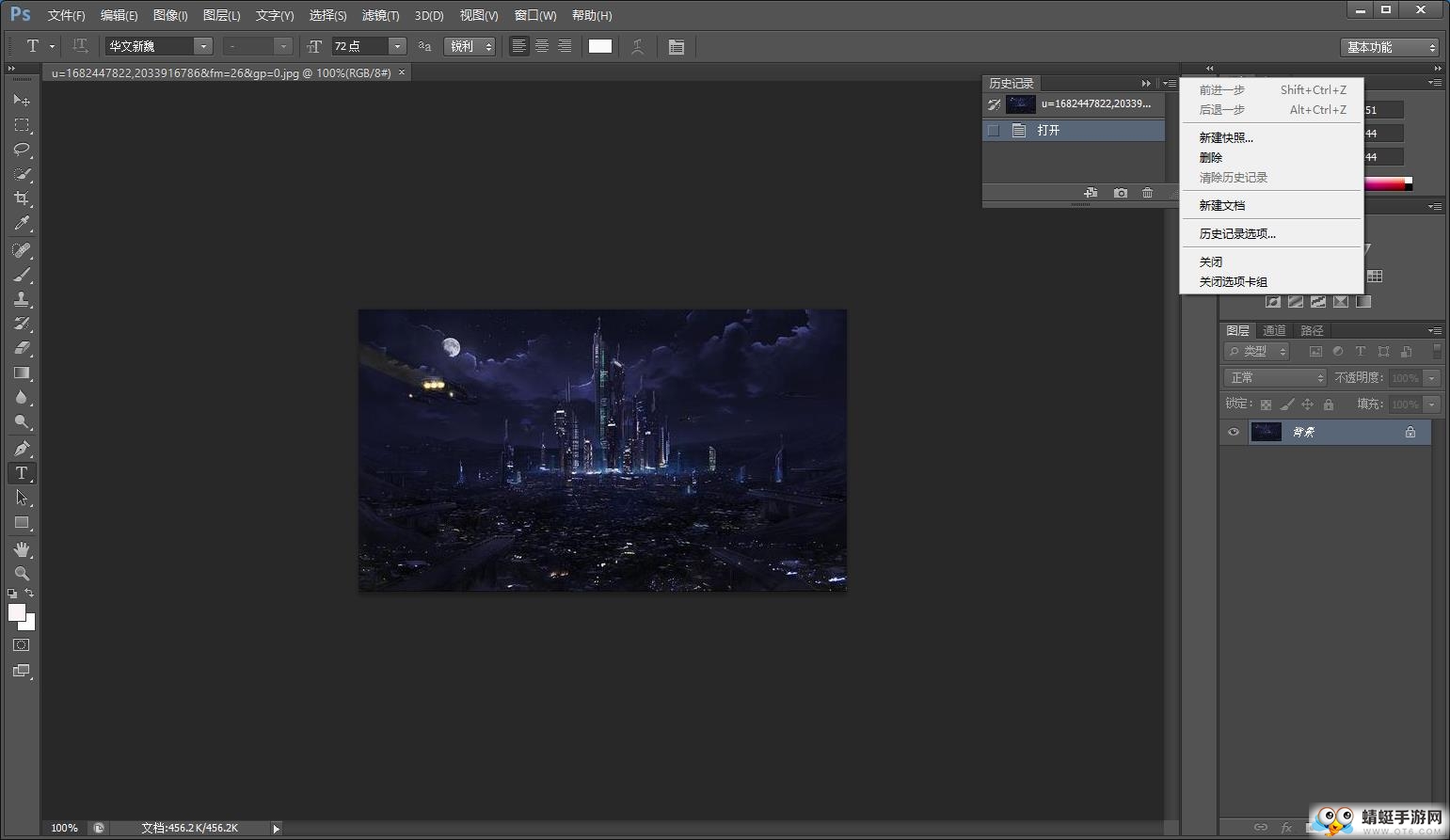Select the Move tool

[22, 100]
